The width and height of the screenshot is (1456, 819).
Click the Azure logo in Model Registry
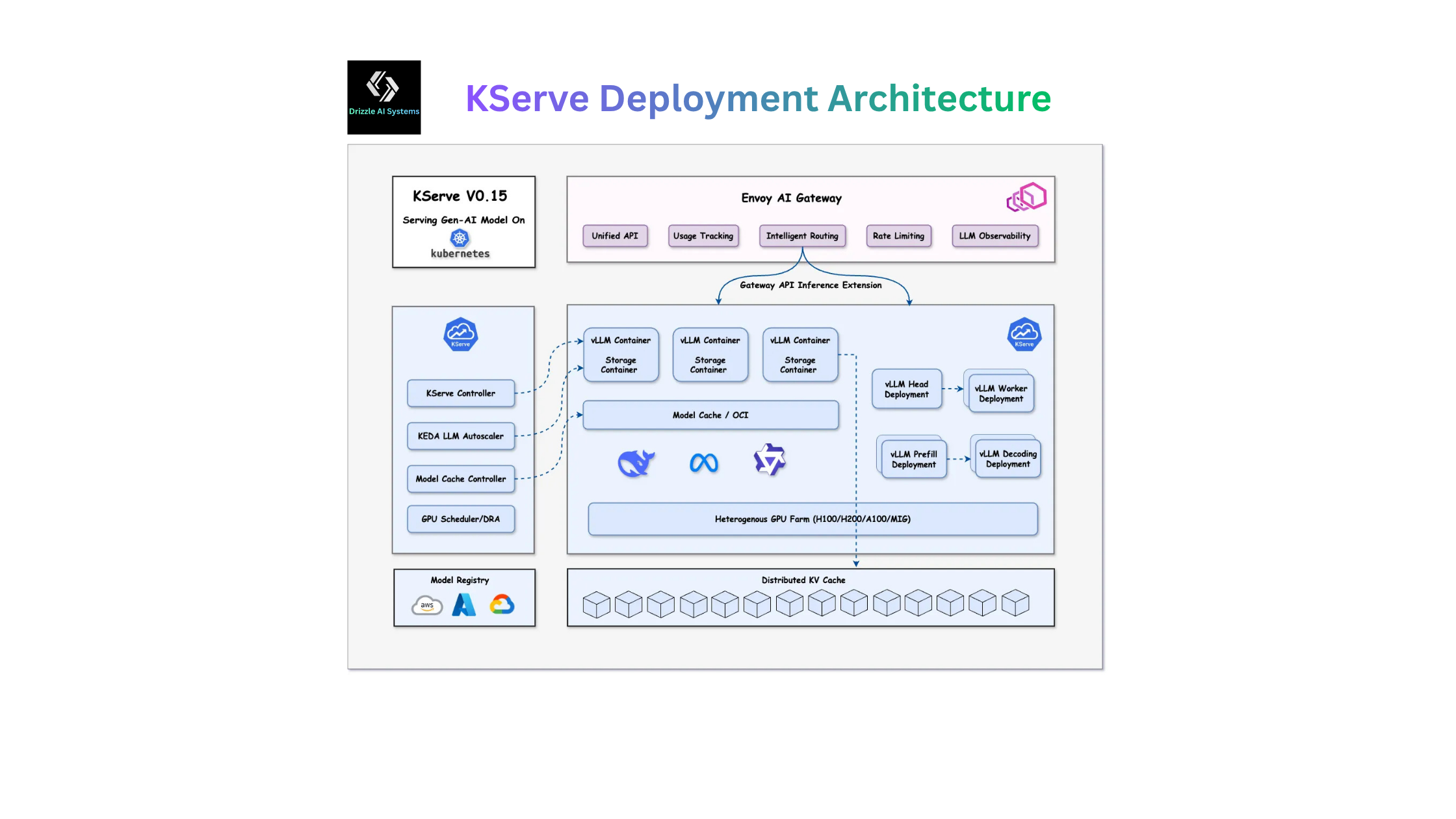tap(464, 605)
